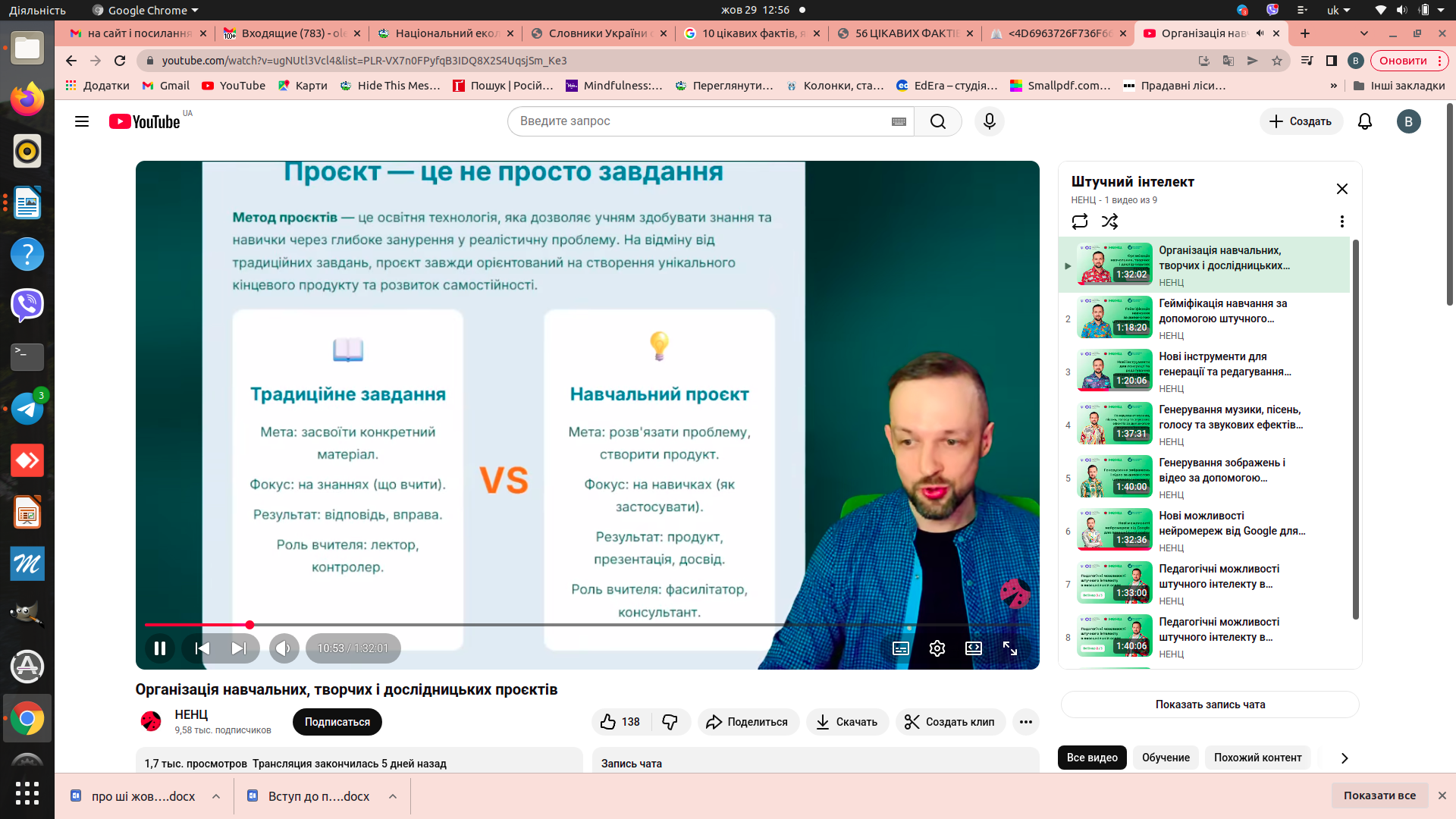The width and height of the screenshot is (1456, 819).
Task: Open YouTube notifications bell
Action: 1365,121
